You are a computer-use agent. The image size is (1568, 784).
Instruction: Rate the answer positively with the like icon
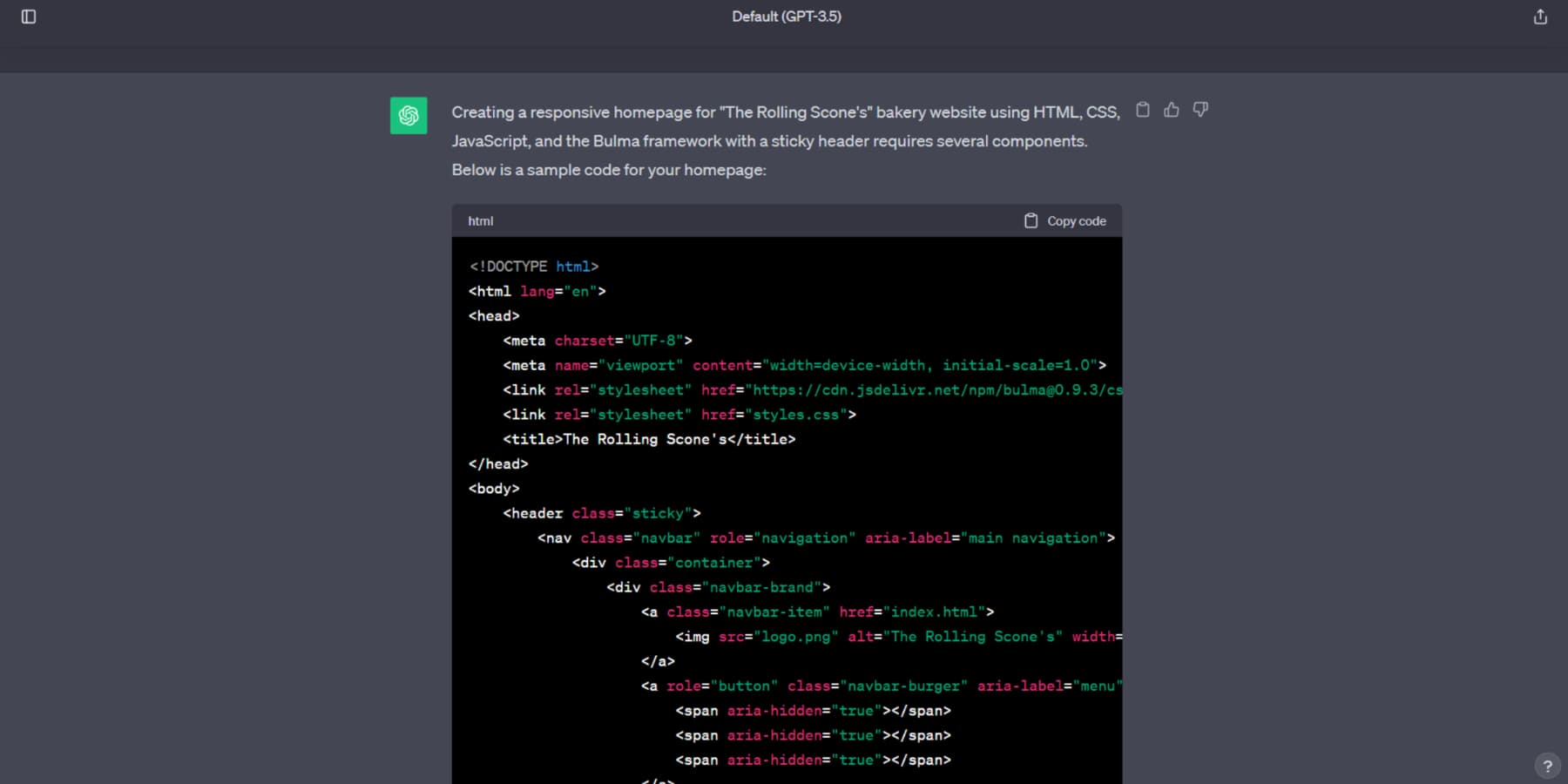coord(1171,110)
